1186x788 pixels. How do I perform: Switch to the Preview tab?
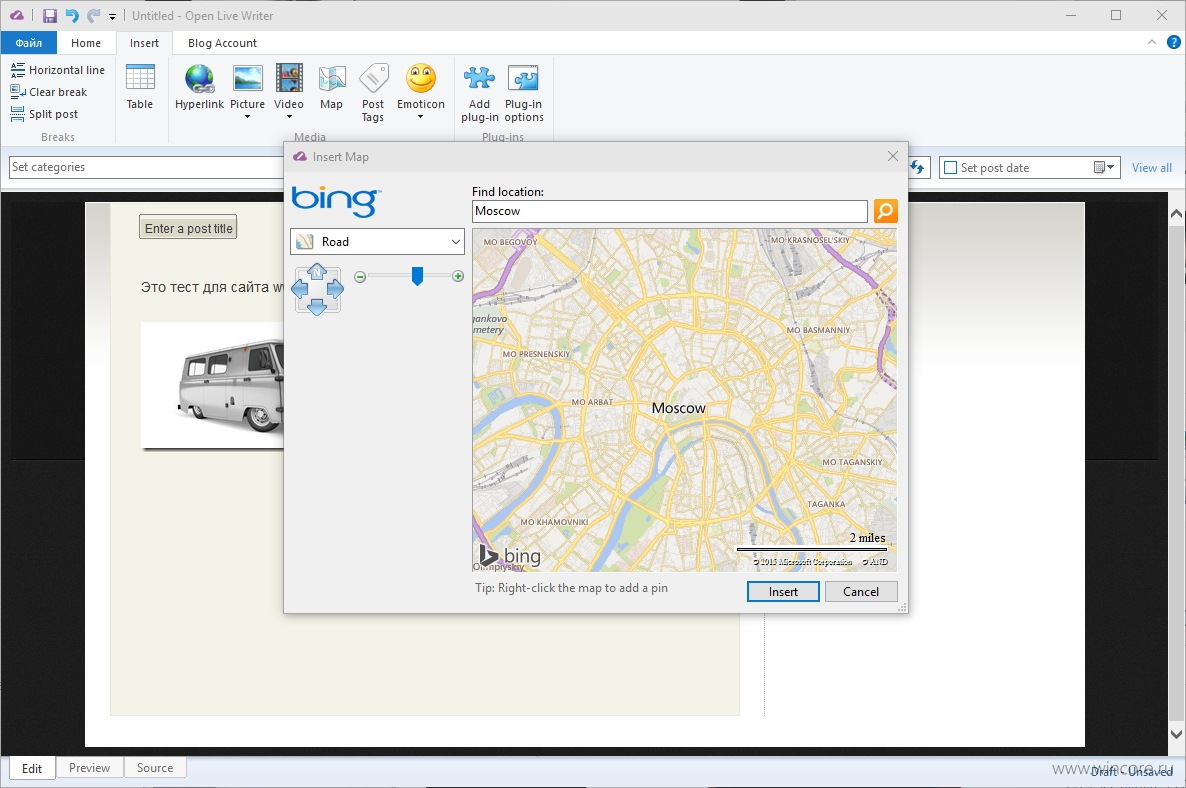point(89,768)
